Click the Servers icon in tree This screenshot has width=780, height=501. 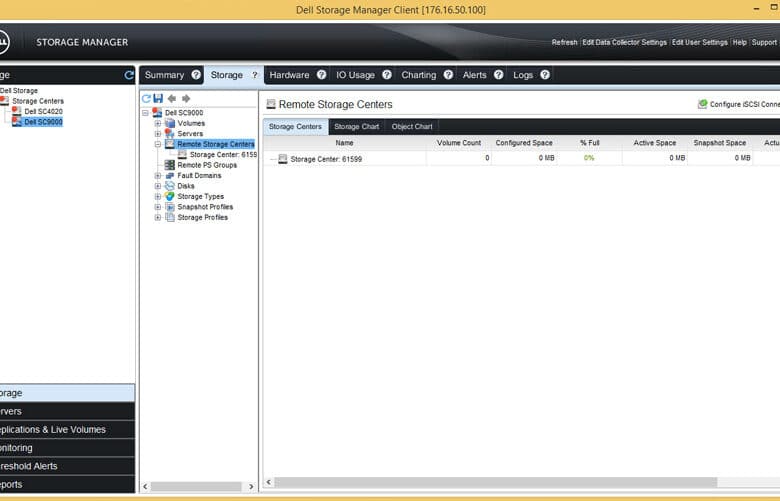click(x=170, y=133)
